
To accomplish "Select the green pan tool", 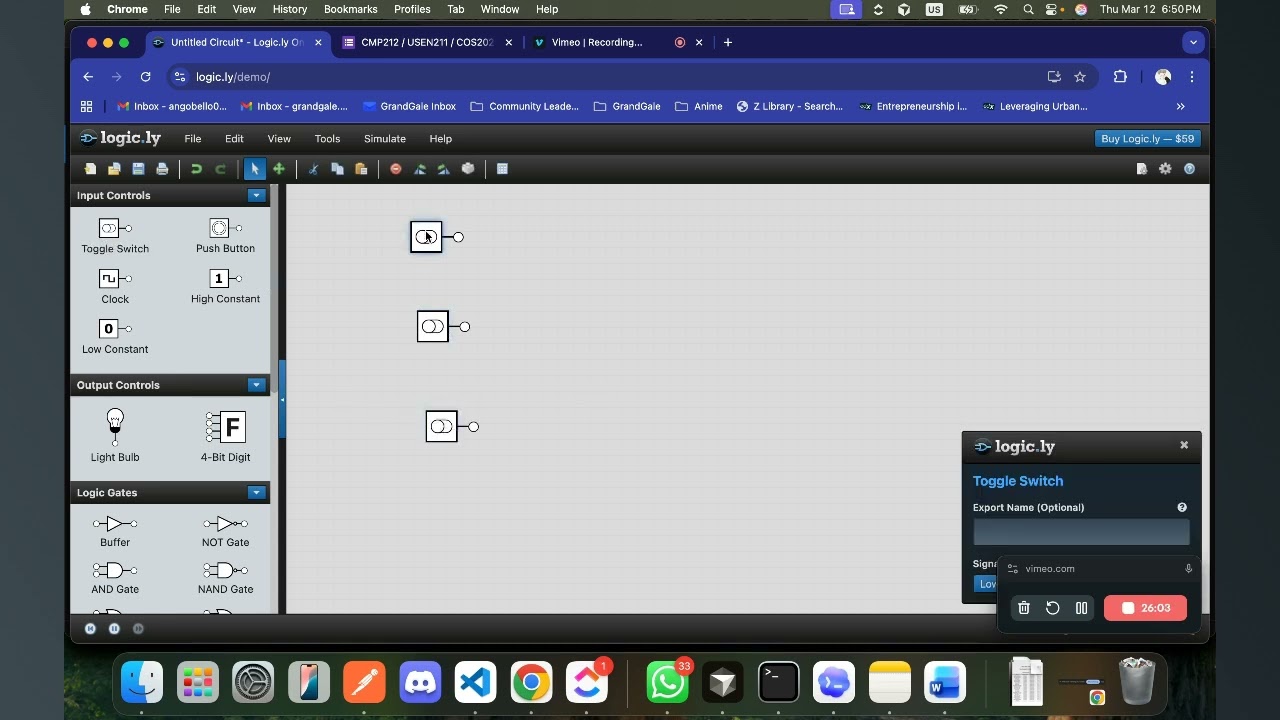I will click(279, 169).
